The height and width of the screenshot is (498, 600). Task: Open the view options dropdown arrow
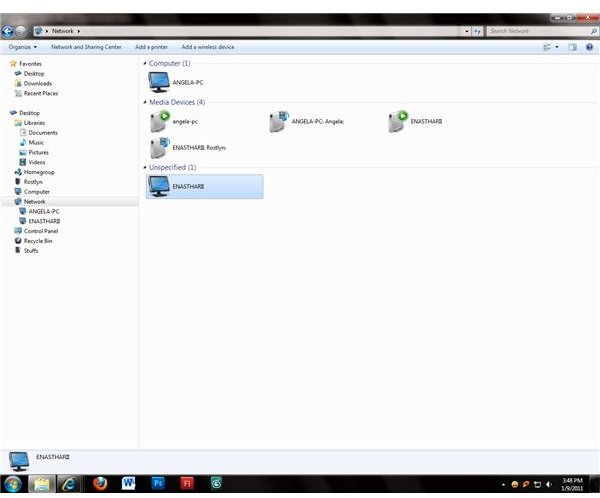[557, 47]
